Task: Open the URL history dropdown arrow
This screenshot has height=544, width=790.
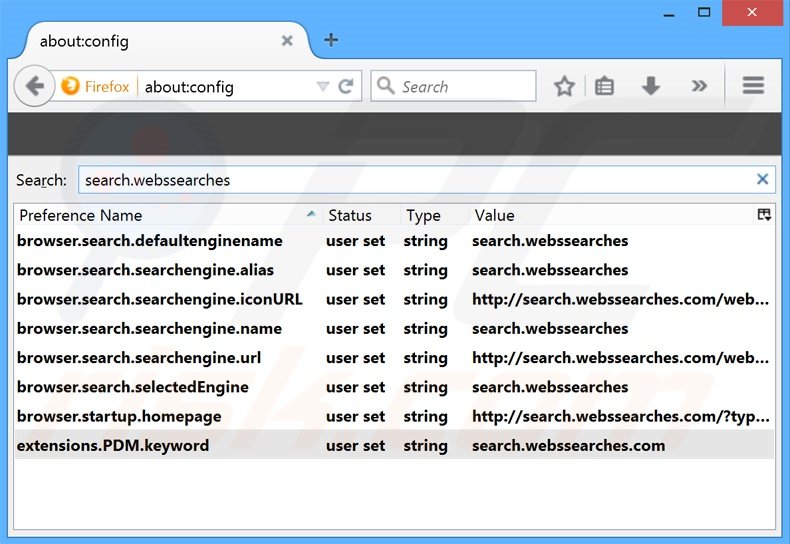Action: point(322,87)
